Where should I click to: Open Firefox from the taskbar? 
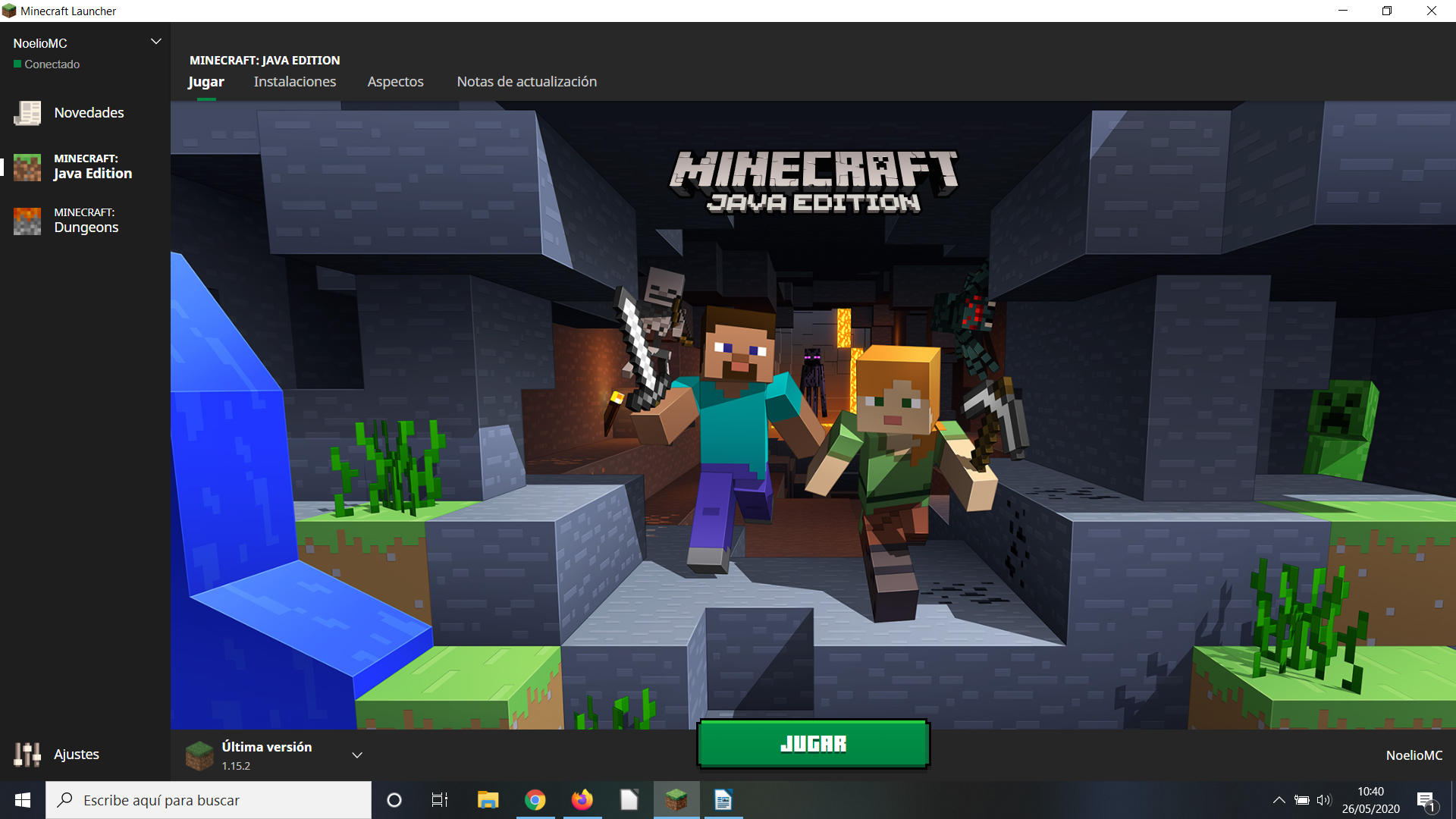click(x=582, y=800)
